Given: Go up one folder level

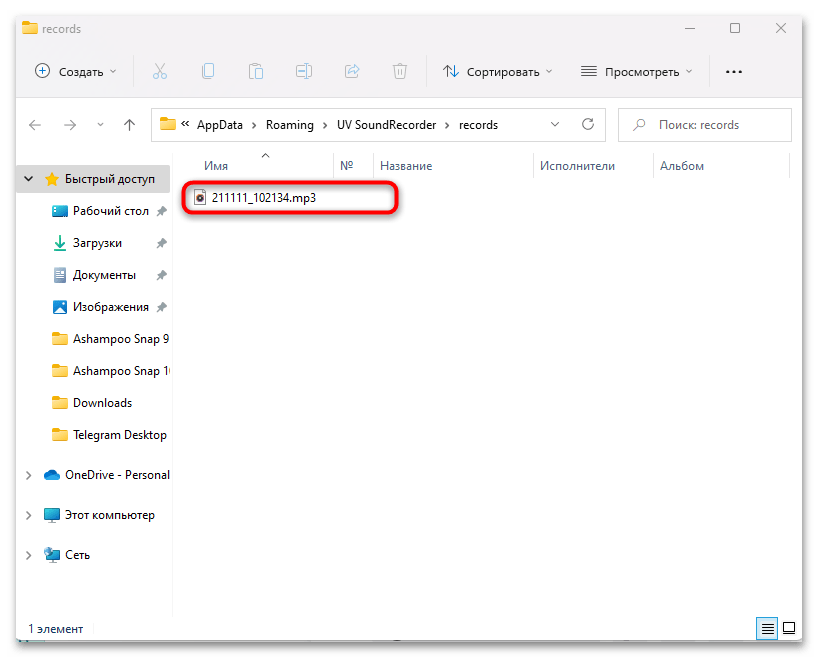Looking at the screenshot, I should tap(129, 125).
